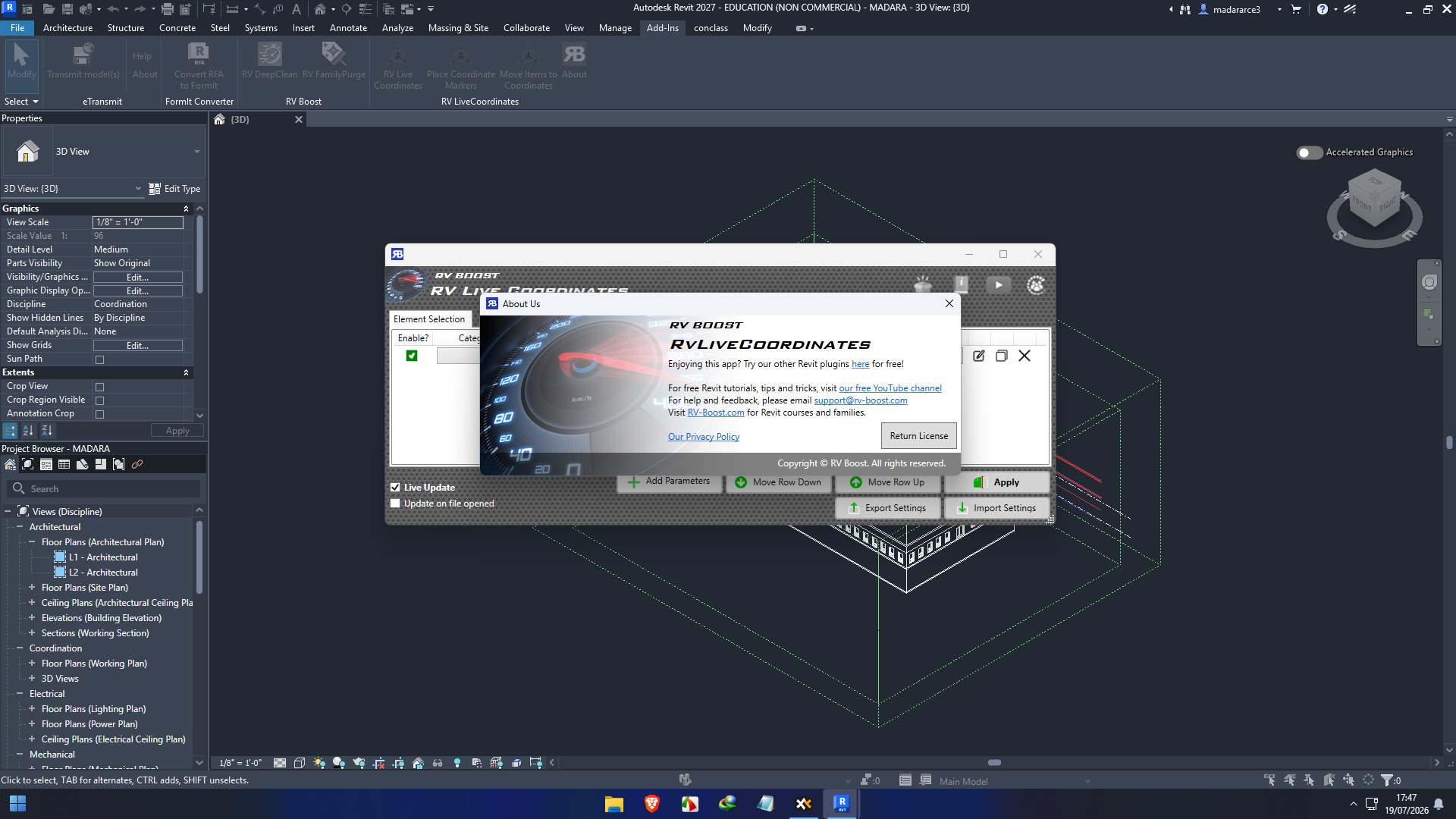
Task: Toggle the Accelerated Graphics switch
Action: point(1309,152)
